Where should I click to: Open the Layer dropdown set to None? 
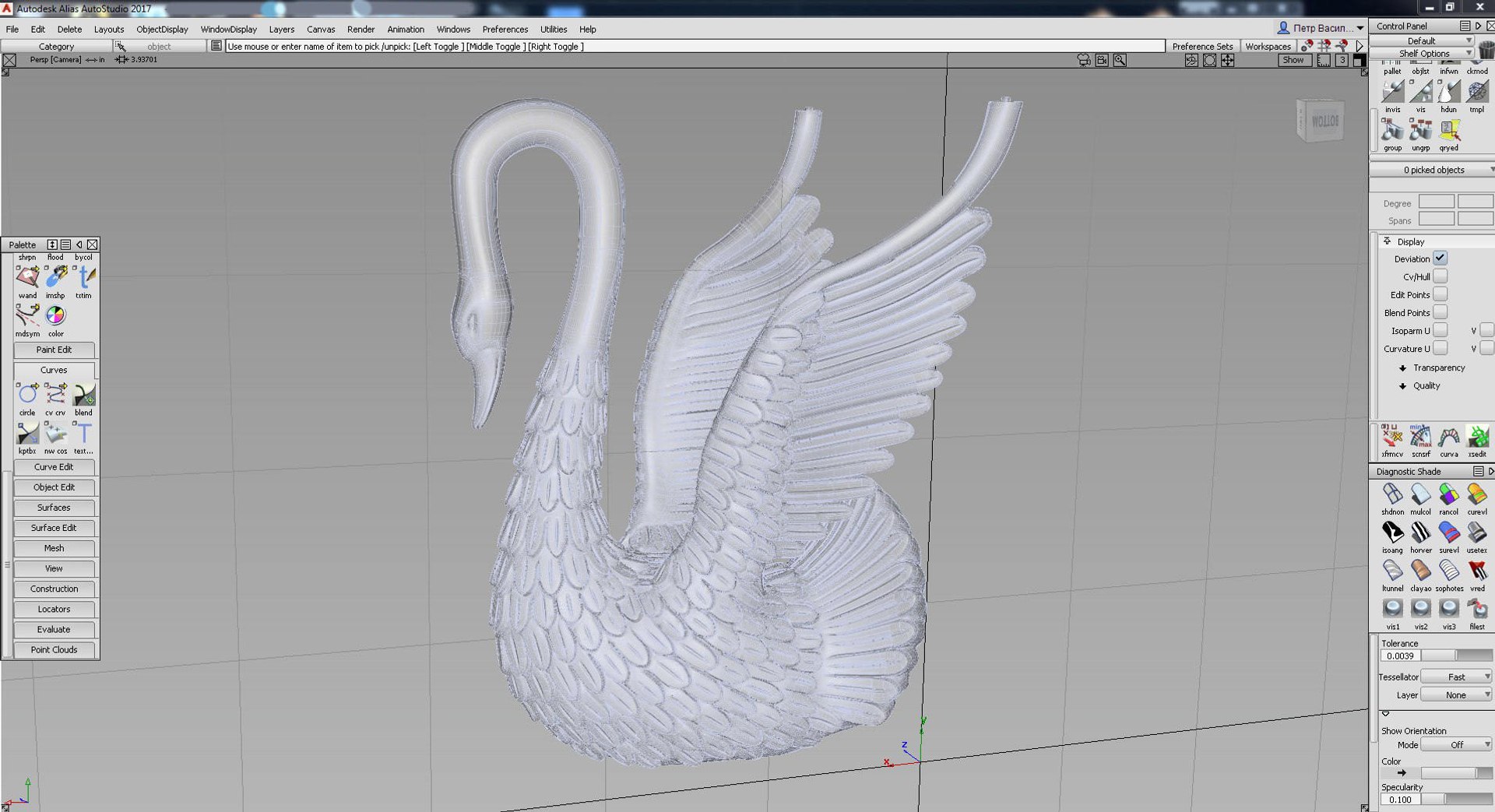point(1457,694)
